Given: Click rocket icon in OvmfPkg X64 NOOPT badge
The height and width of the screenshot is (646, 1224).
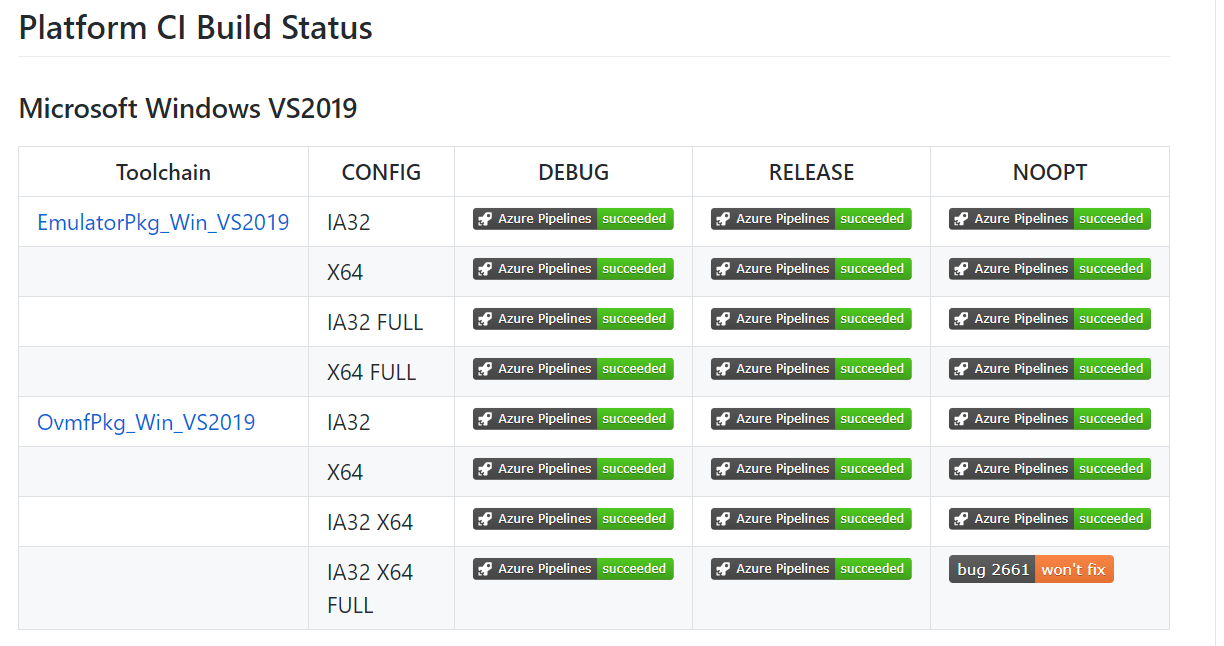Looking at the screenshot, I should pyautogui.click(x=961, y=469).
